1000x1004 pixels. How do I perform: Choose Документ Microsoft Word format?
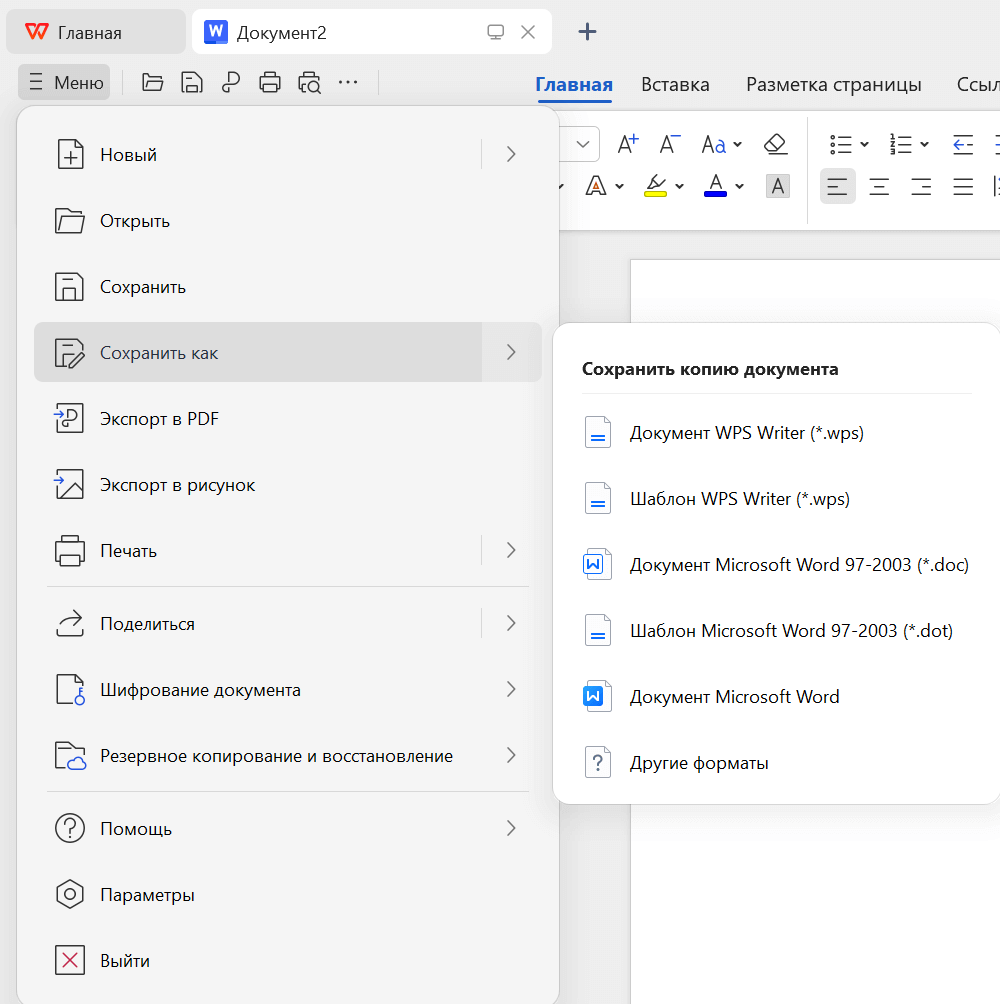(x=733, y=696)
